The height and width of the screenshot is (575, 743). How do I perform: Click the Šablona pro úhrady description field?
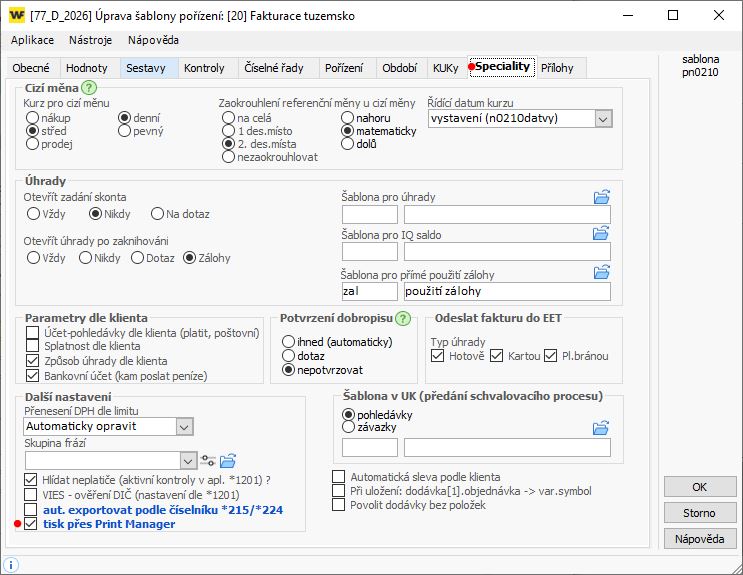(x=507, y=215)
